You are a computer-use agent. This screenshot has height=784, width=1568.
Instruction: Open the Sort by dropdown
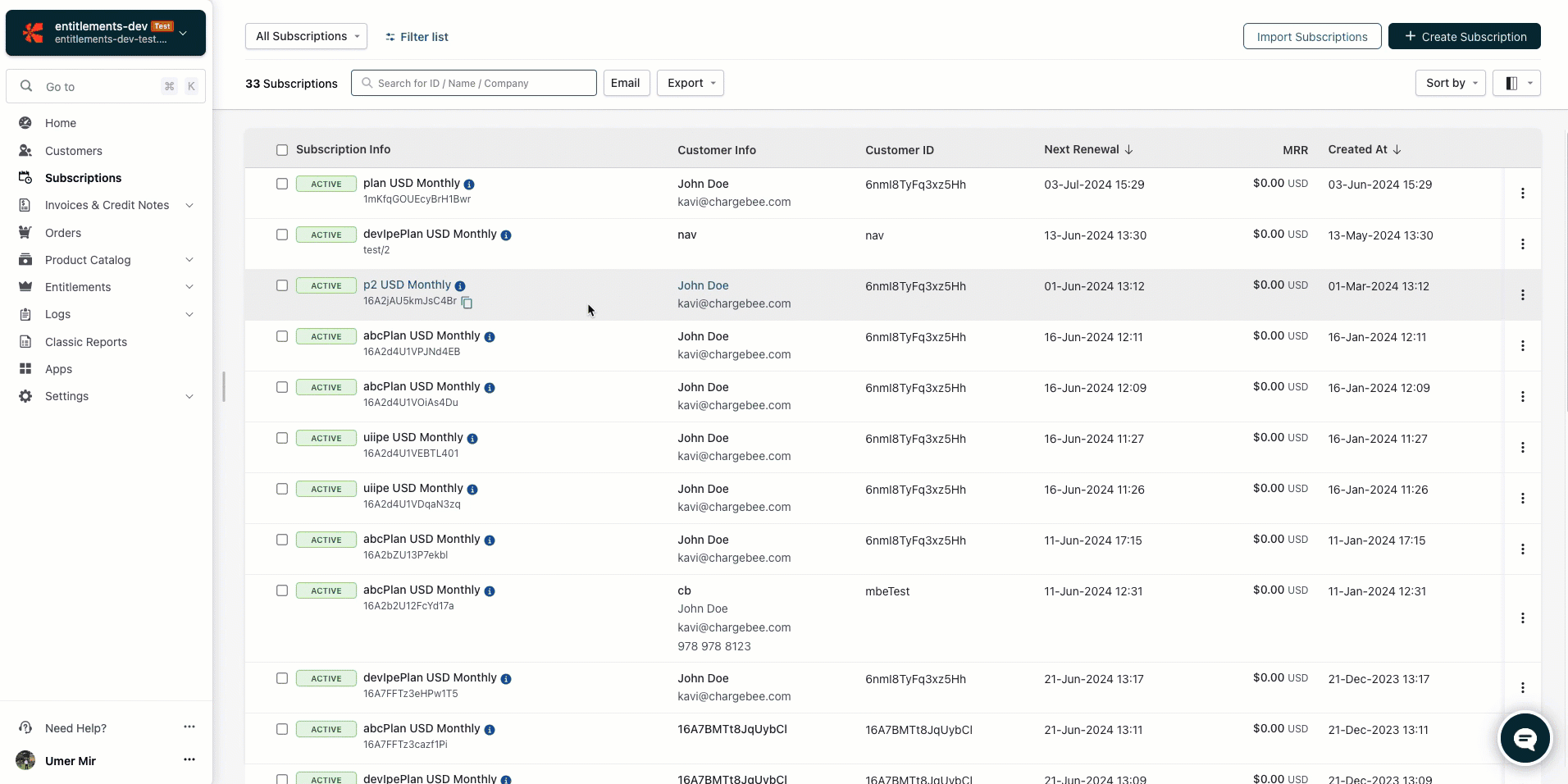point(1449,83)
